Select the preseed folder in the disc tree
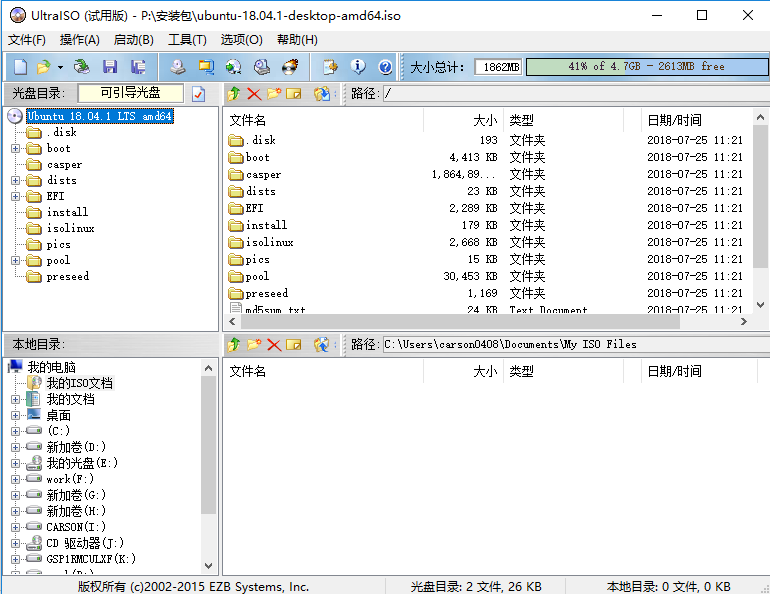 68,276
